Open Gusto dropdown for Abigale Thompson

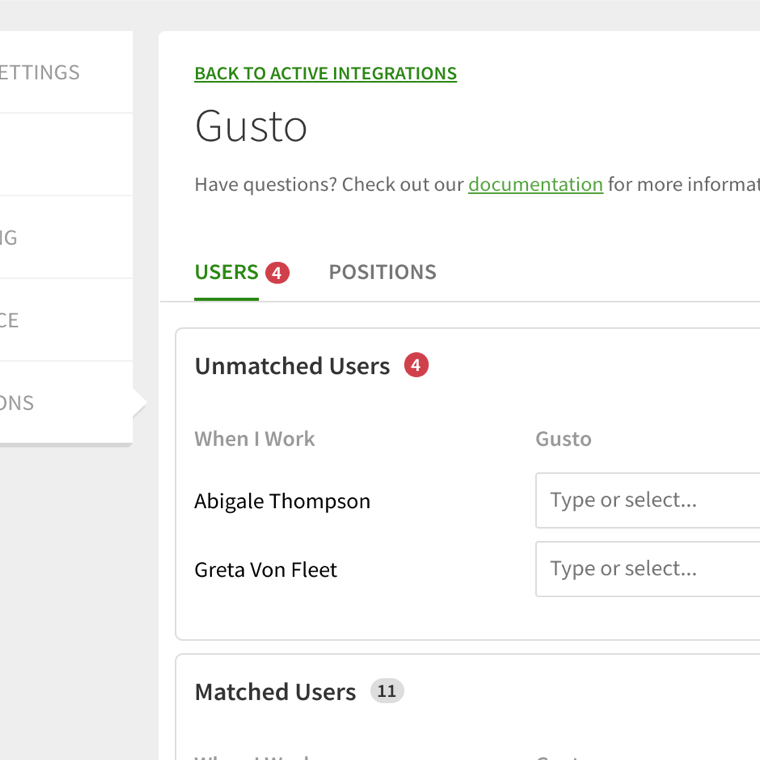648,500
